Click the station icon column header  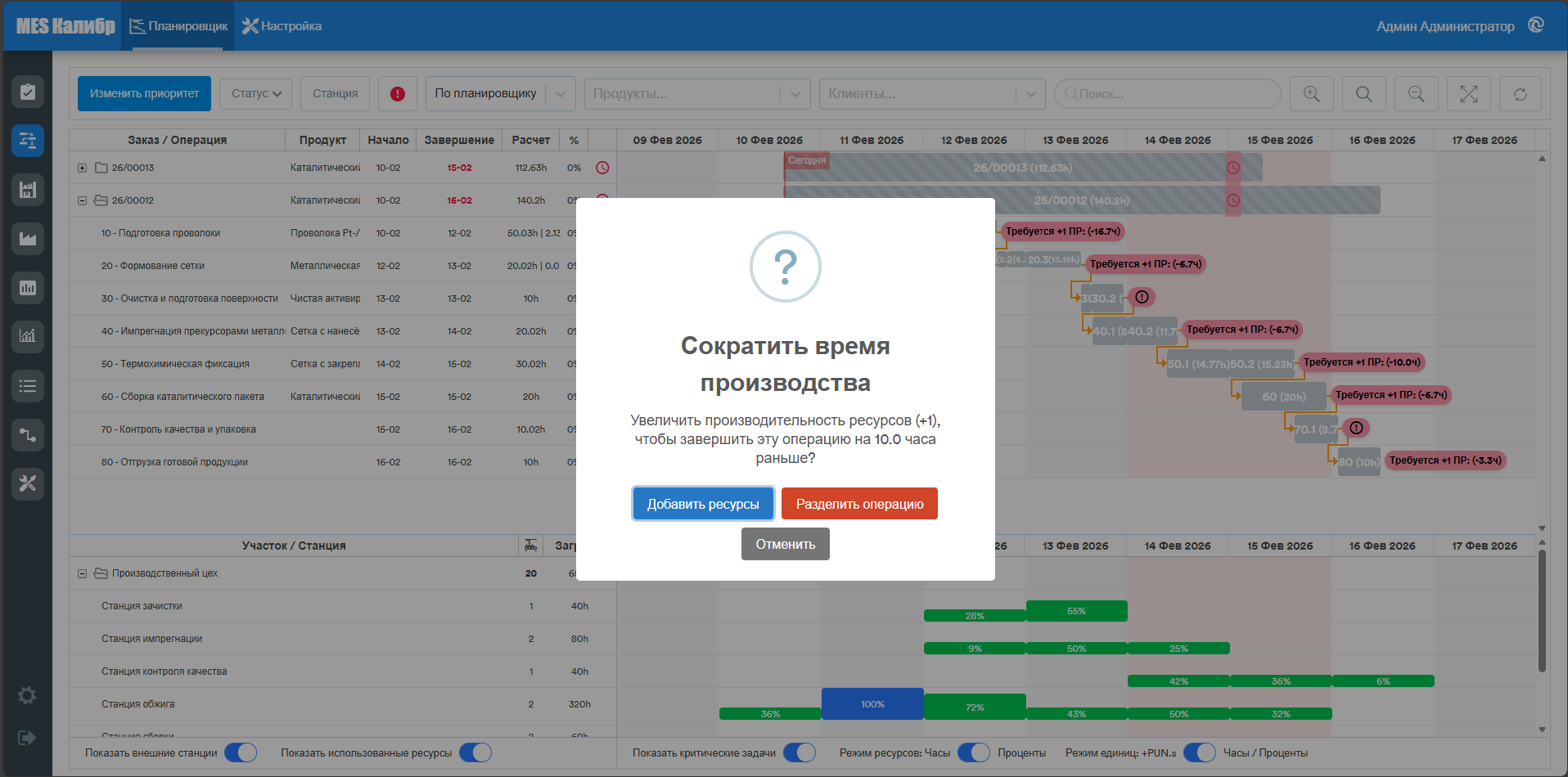[x=530, y=546]
